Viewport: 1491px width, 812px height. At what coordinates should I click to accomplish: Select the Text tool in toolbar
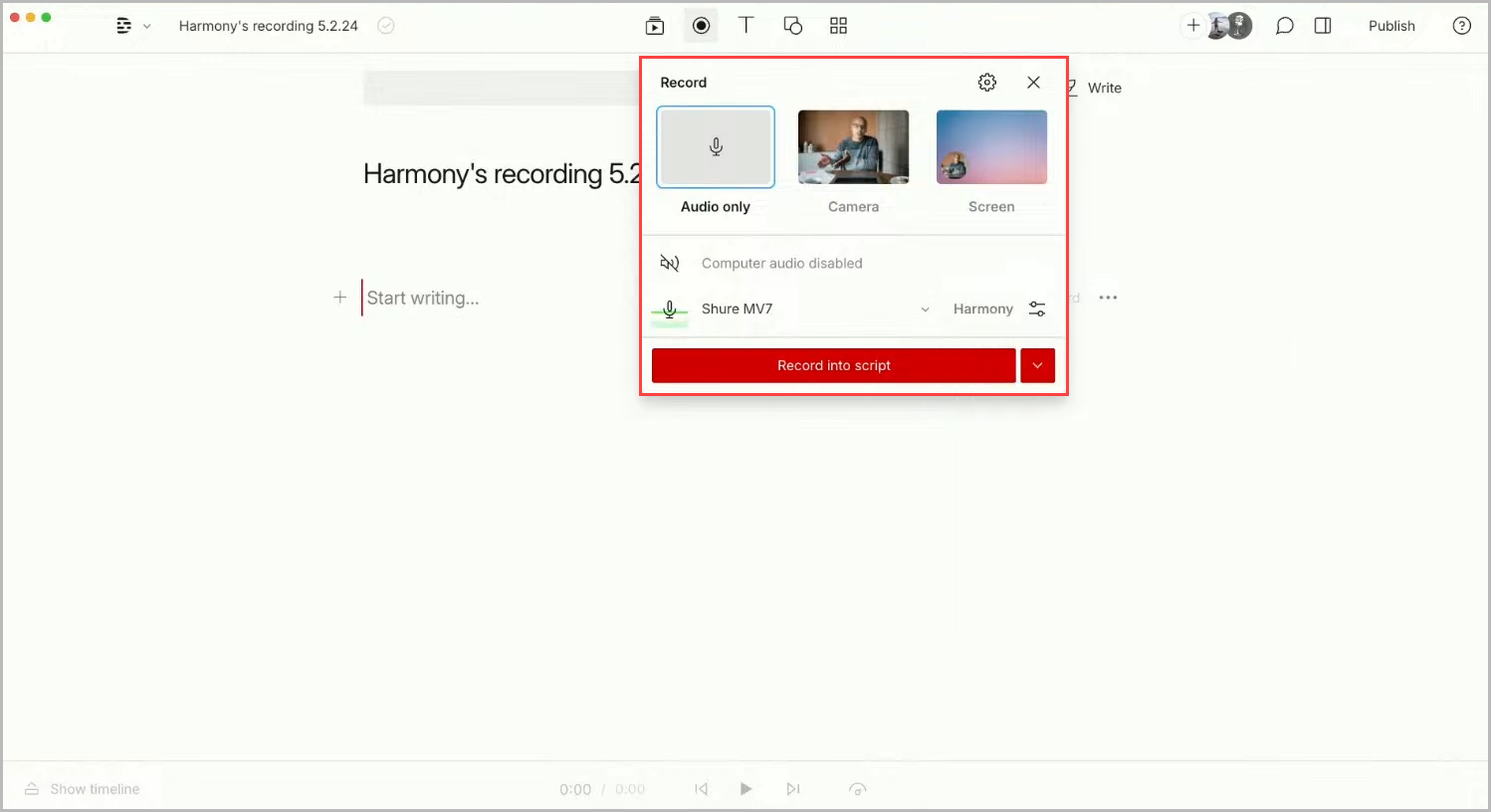(x=746, y=26)
